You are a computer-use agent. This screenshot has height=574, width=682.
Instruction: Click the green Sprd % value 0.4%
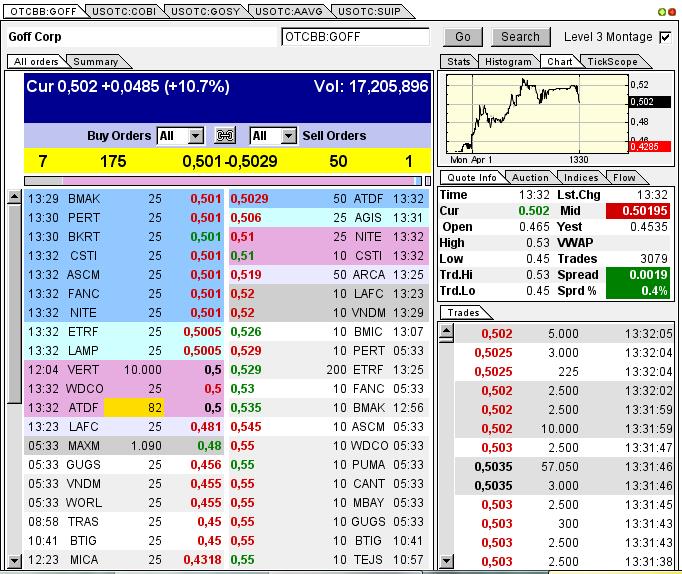[x=638, y=291]
